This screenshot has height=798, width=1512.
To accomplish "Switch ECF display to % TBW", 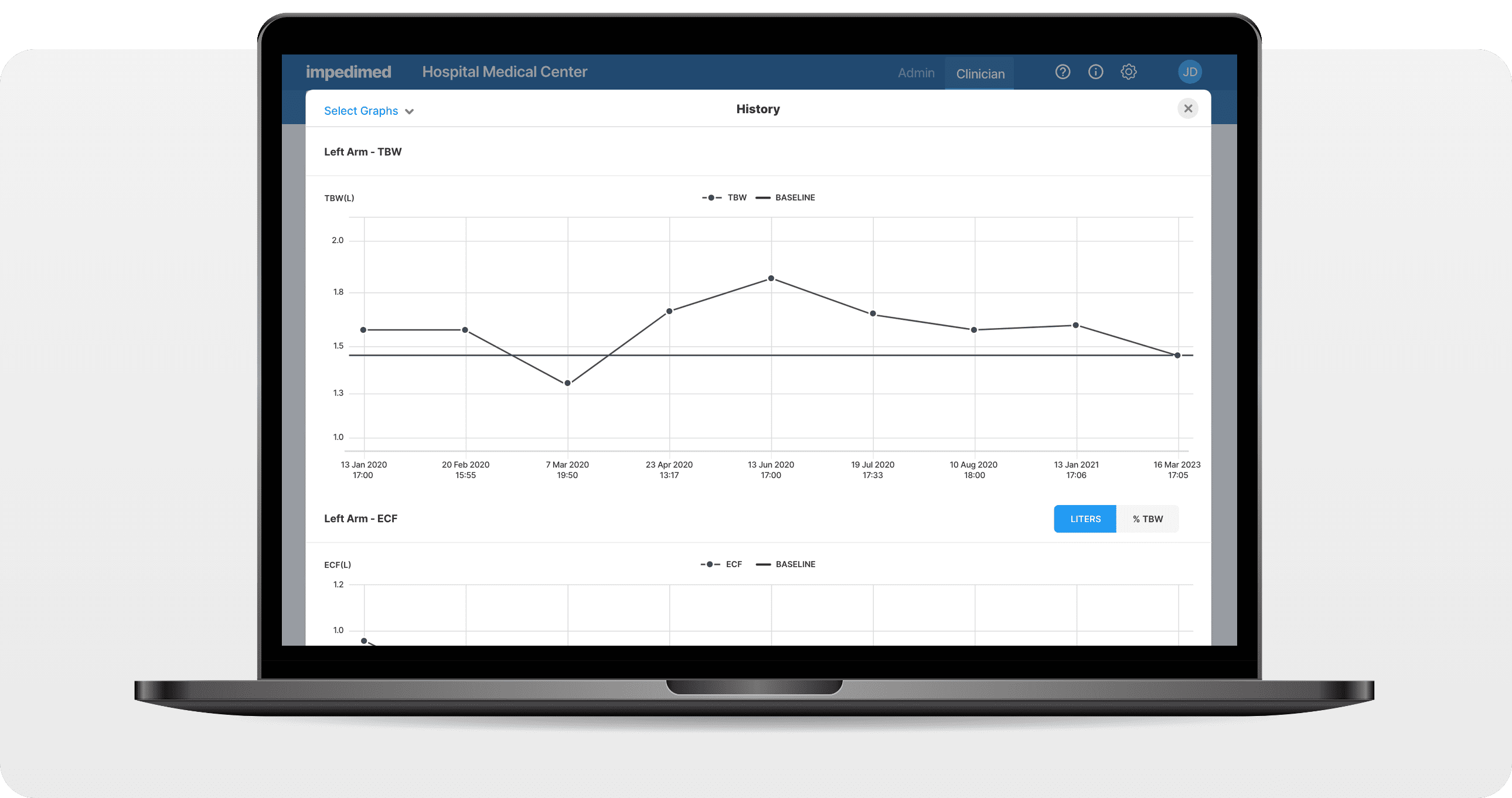I will 1149,518.
